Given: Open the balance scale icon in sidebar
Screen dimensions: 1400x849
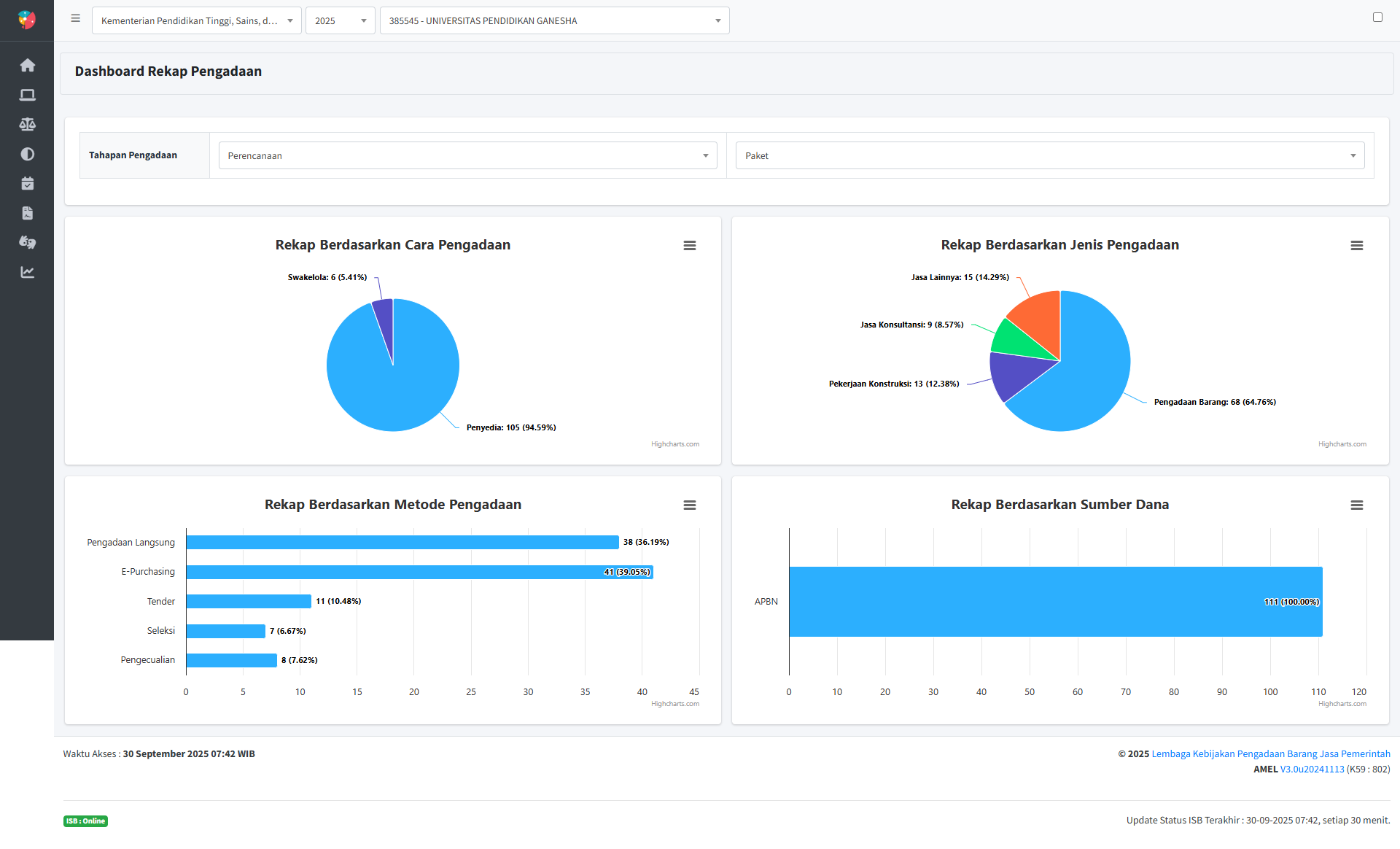Looking at the screenshot, I should tap(27, 125).
